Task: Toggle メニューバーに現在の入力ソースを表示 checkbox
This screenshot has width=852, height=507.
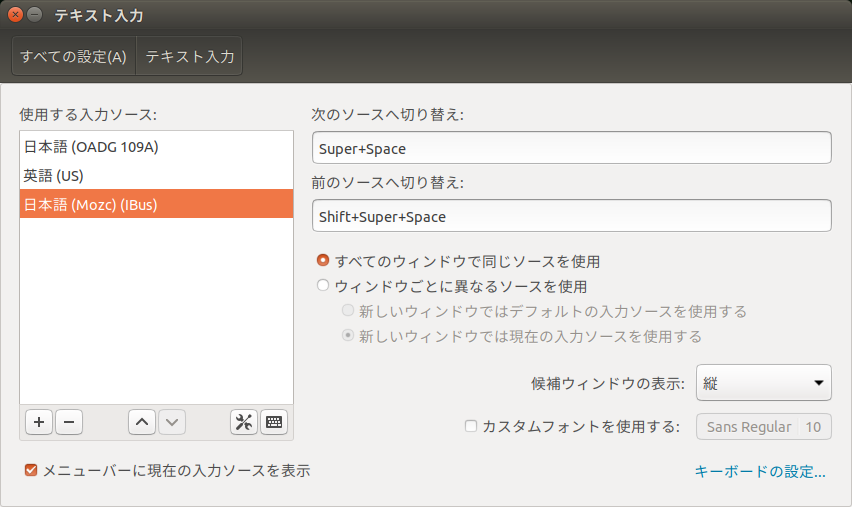Action: (x=31, y=470)
